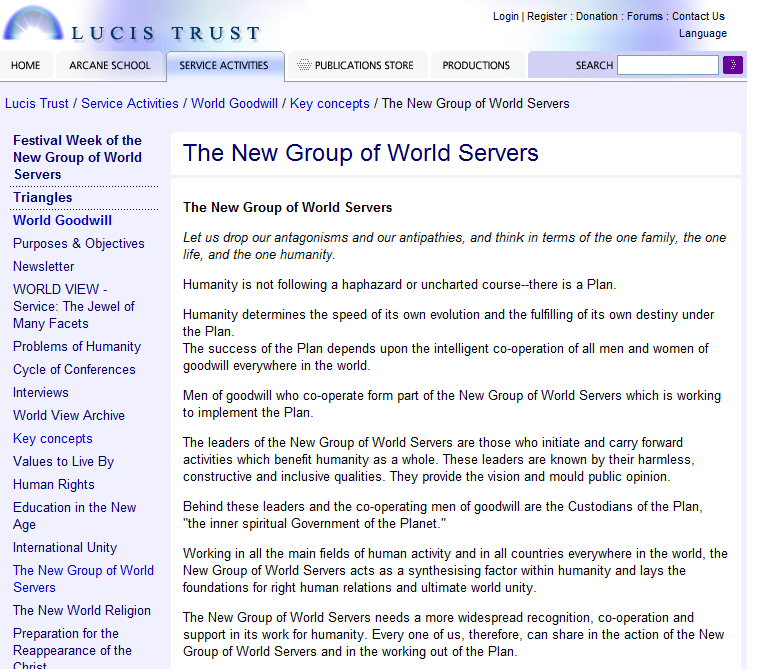Open World View Archive link
This screenshot has height=669, width=757.
[69, 415]
